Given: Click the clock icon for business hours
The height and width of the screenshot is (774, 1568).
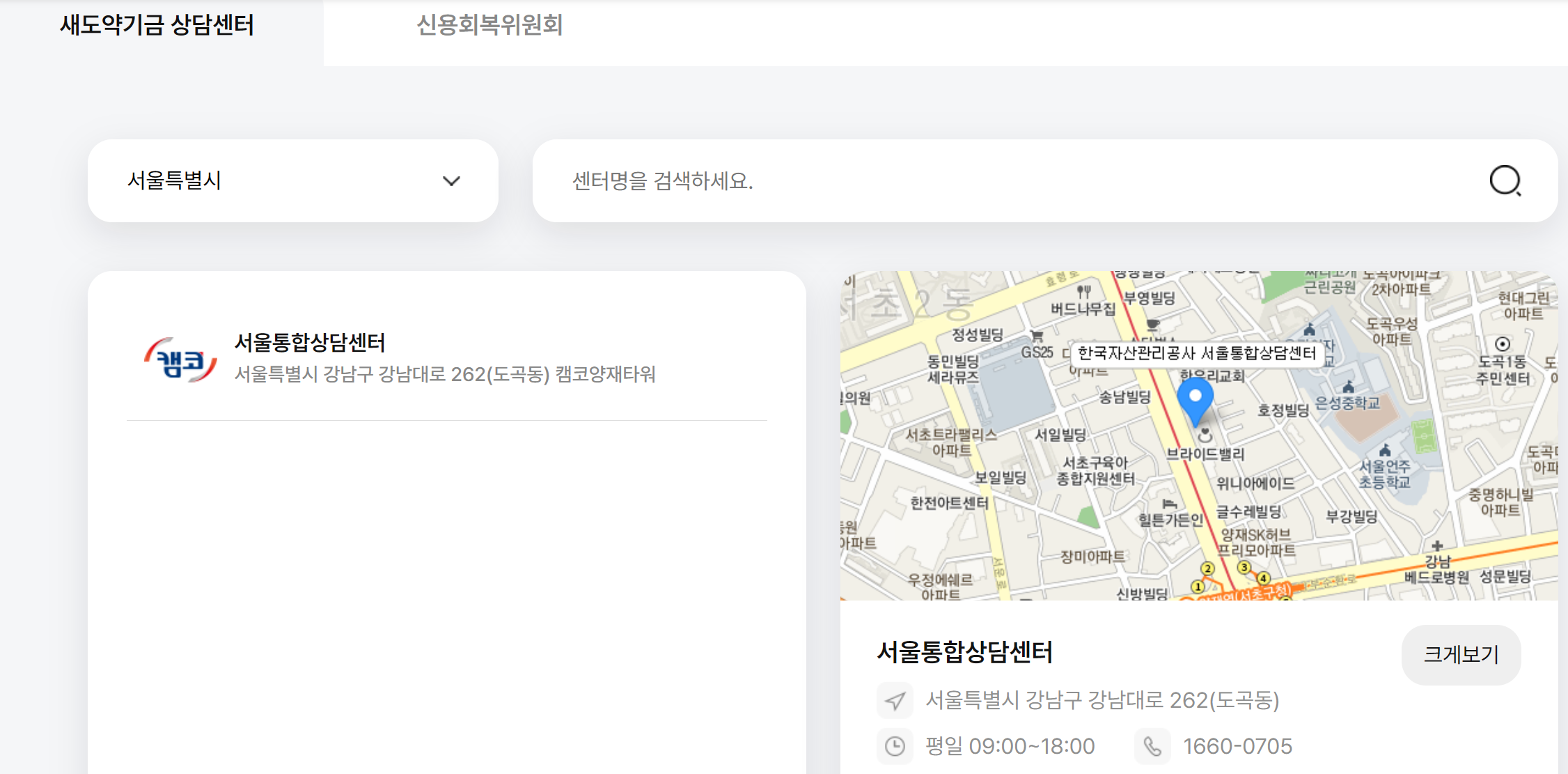Looking at the screenshot, I should point(895,746).
